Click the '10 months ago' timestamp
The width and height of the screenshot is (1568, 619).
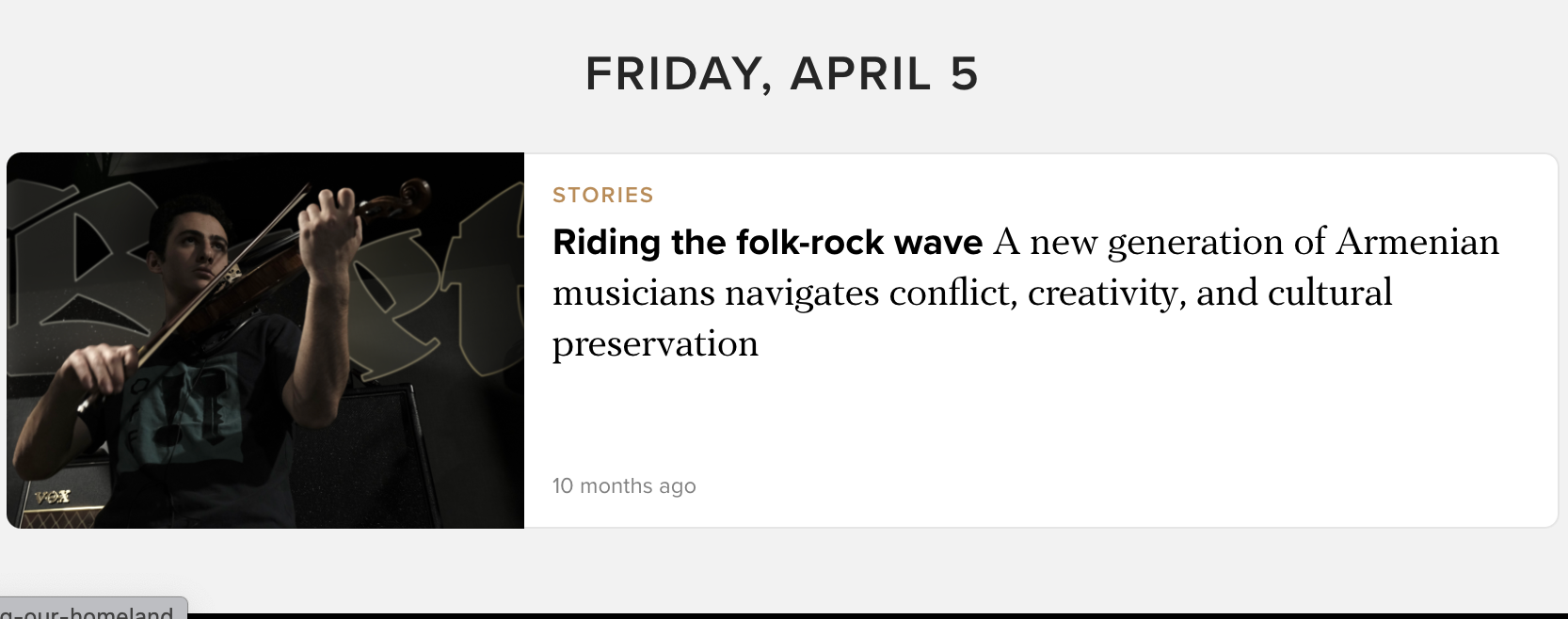pyautogui.click(x=624, y=486)
